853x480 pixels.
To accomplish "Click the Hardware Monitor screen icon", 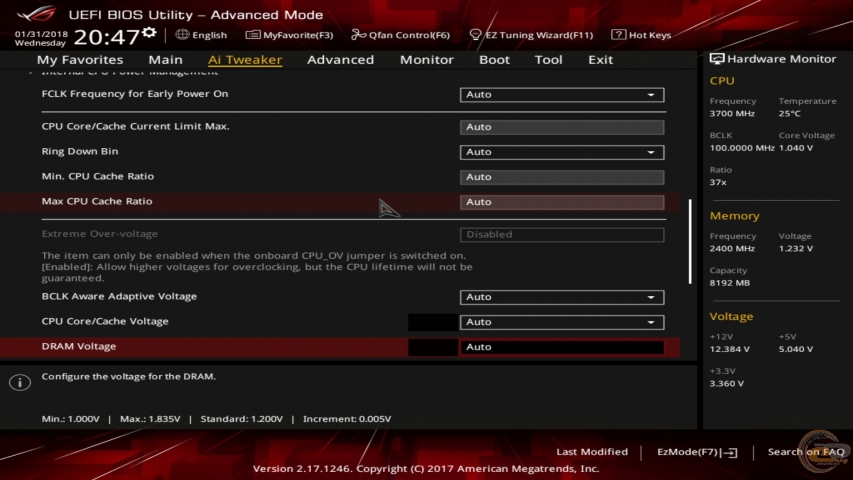I will pyautogui.click(x=716, y=59).
